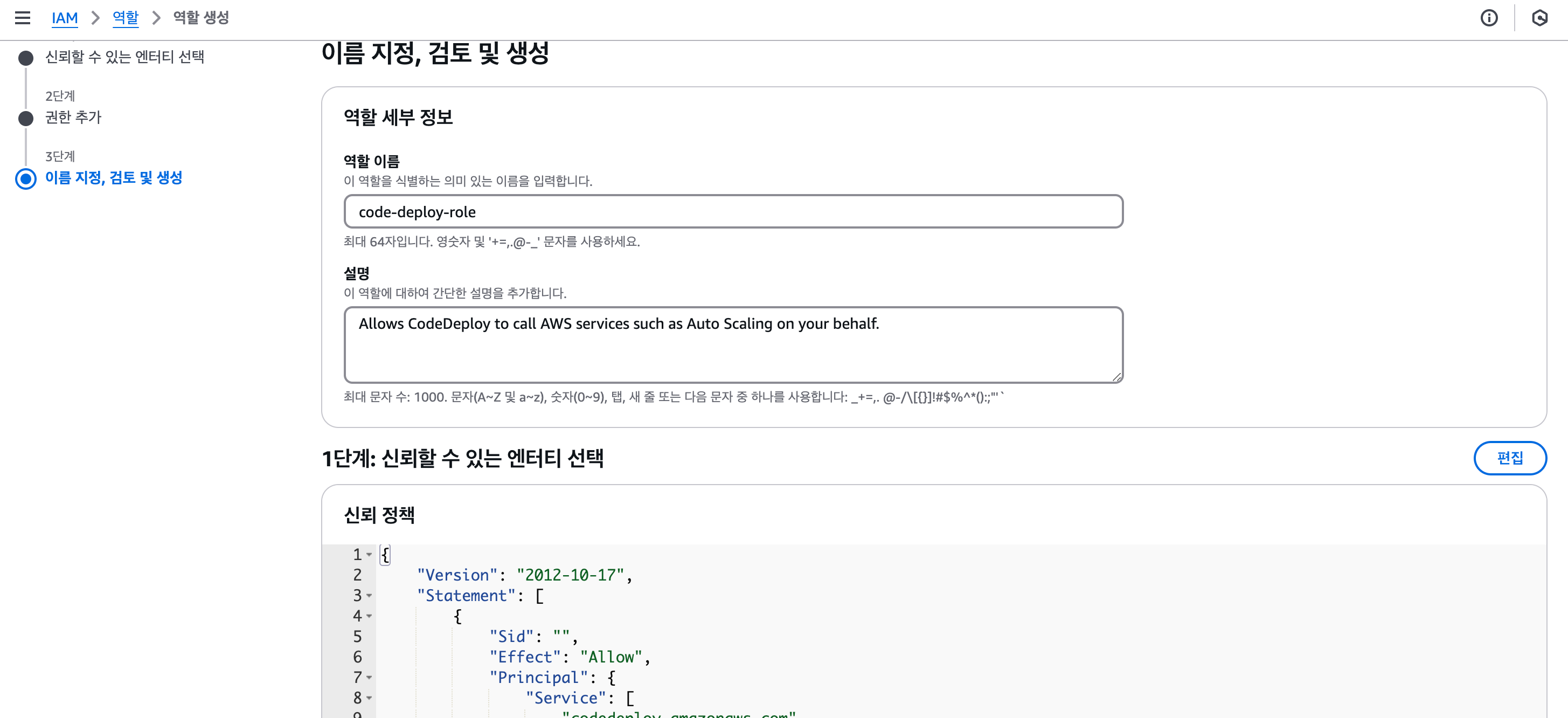The image size is (1568, 718).
Task: Click the step 2 권한 추가 circle marker
Action: [25, 118]
